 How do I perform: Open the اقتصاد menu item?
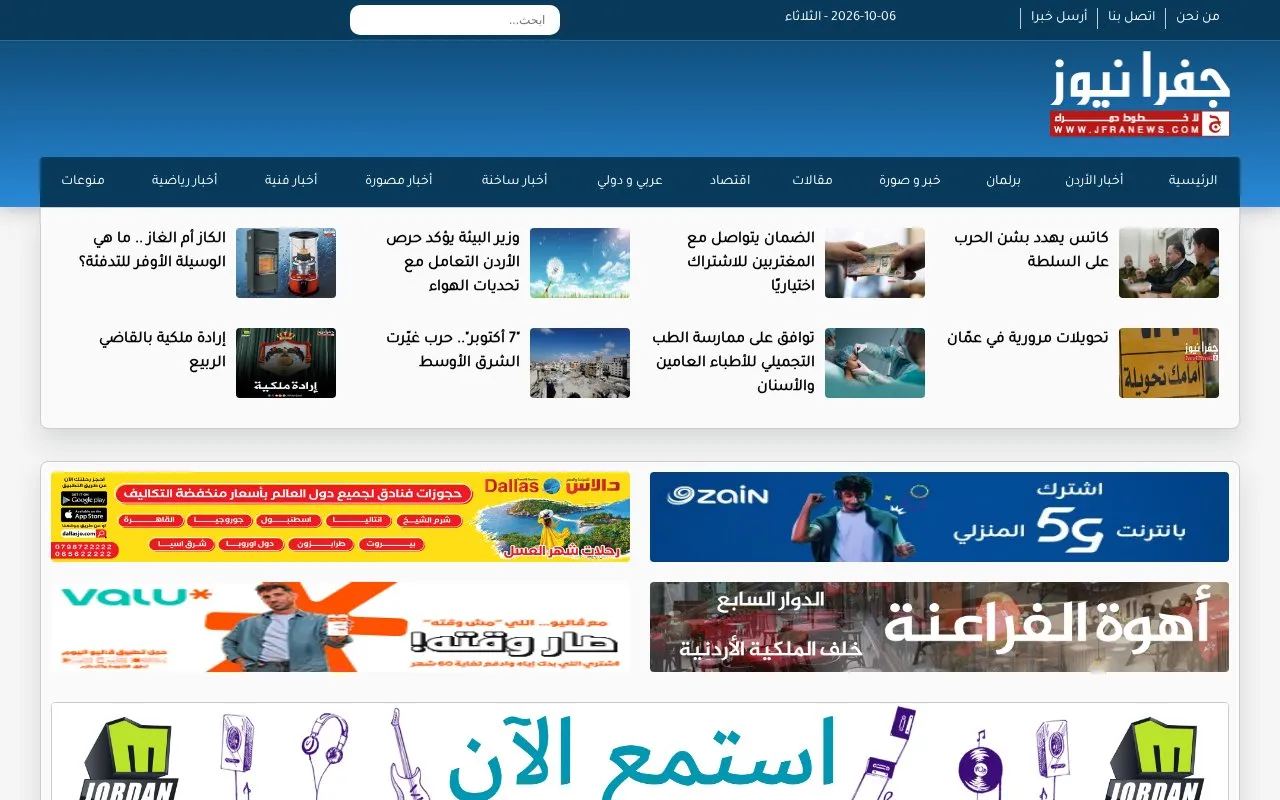coord(730,181)
